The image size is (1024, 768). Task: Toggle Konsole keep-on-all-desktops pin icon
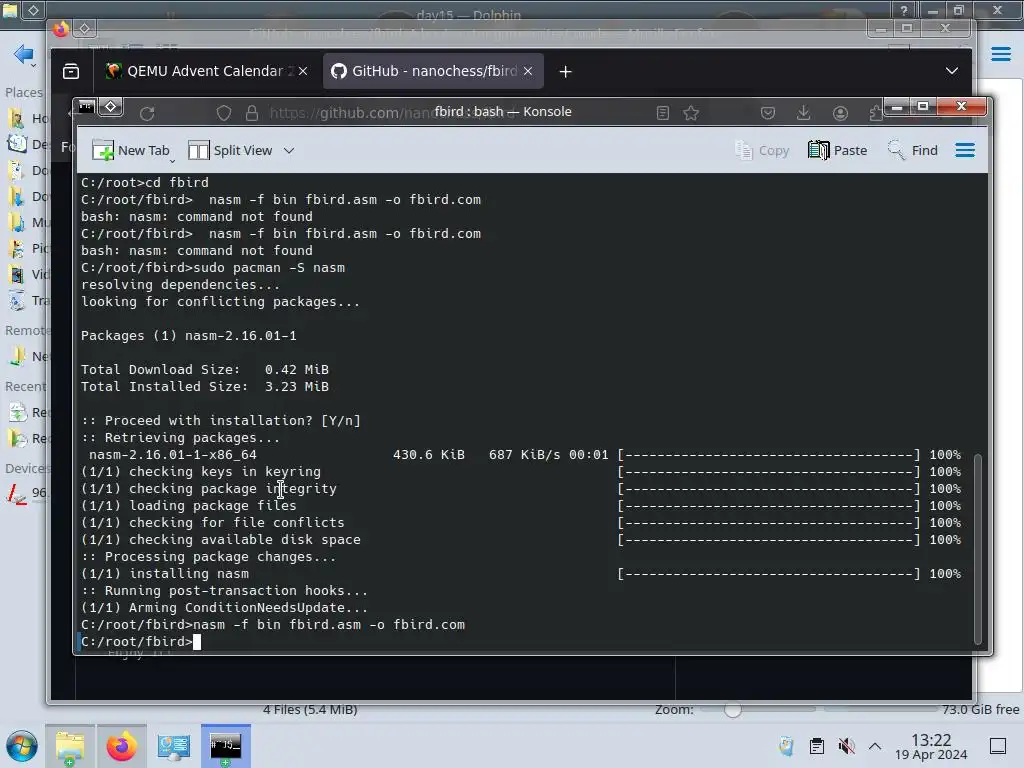[x=111, y=106]
